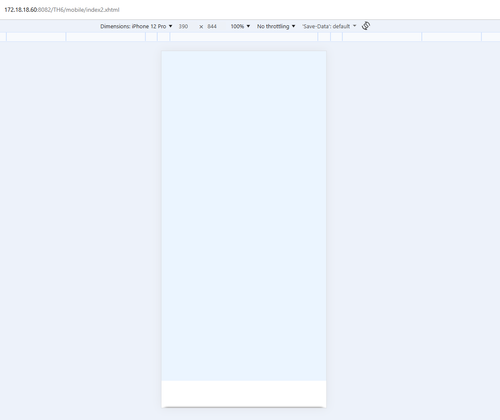Open the 100% zoom level dropdown
Screen dimensions: 500x420
(x=240, y=26)
